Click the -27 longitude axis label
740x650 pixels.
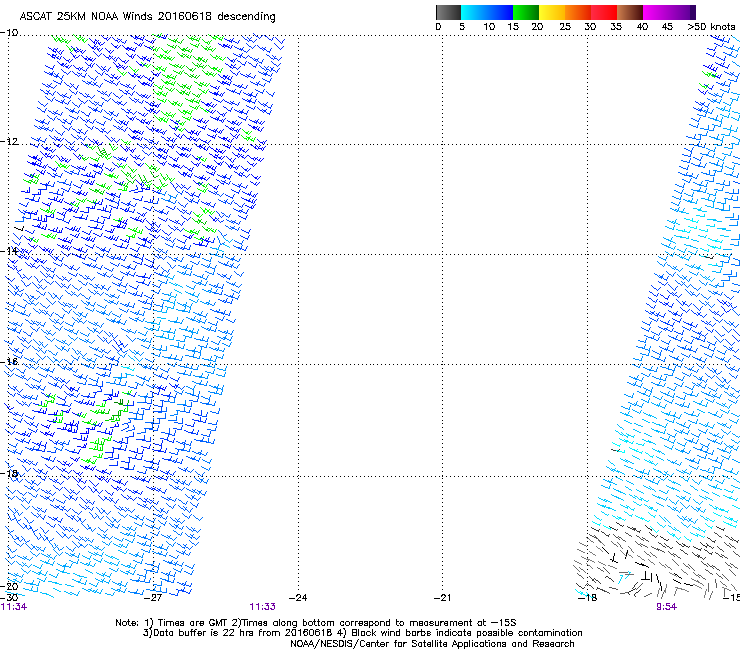153,598
